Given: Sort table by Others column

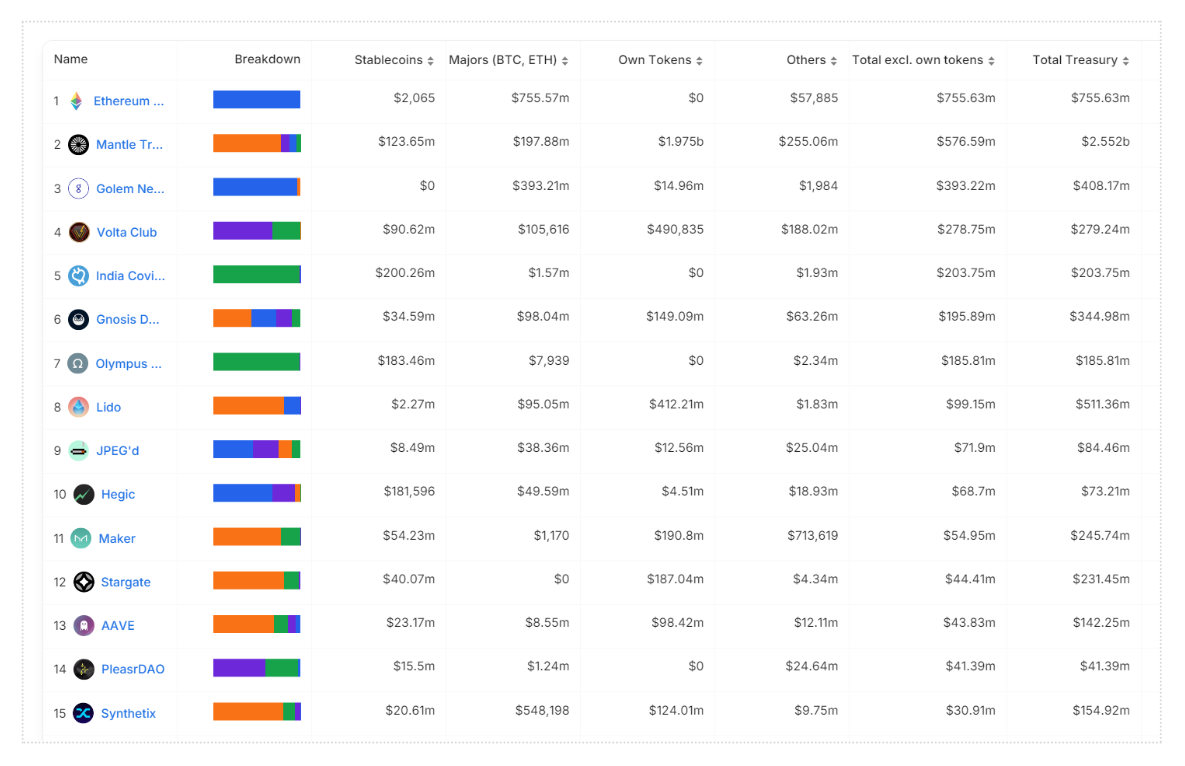Looking at the screenshot, I should click(812, 60).
